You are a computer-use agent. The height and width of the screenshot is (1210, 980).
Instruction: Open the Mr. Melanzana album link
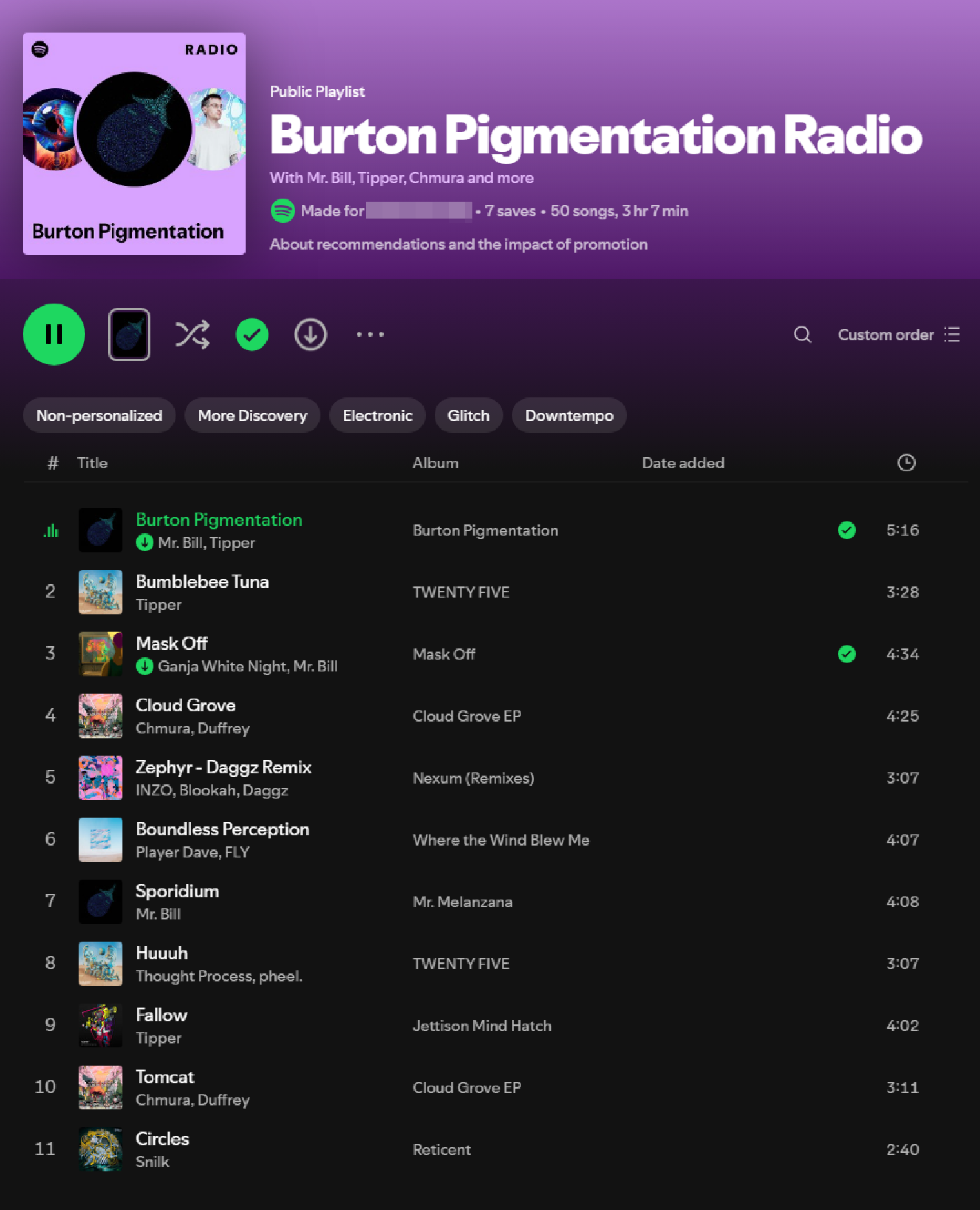[462, 902]
